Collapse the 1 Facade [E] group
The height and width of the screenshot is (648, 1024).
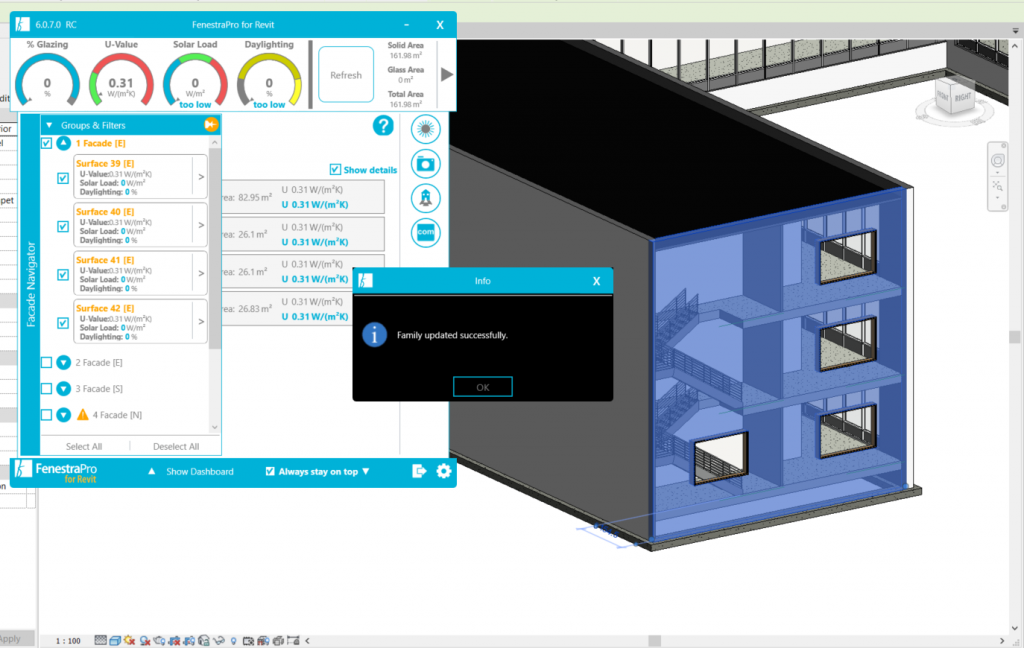63,143
